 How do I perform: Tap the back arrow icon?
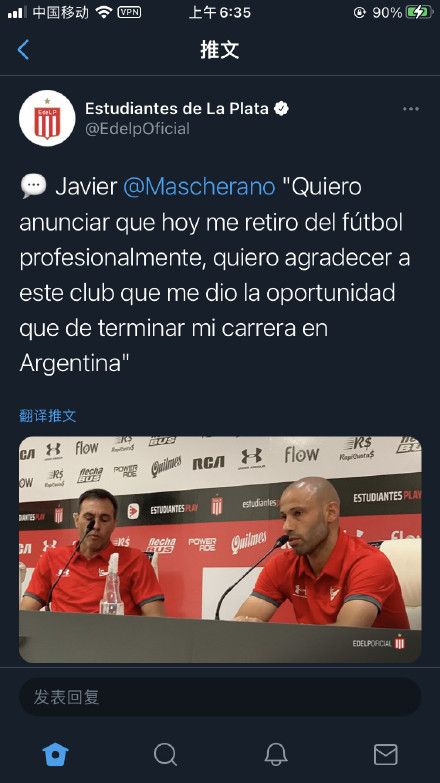[x=23, y=49]
